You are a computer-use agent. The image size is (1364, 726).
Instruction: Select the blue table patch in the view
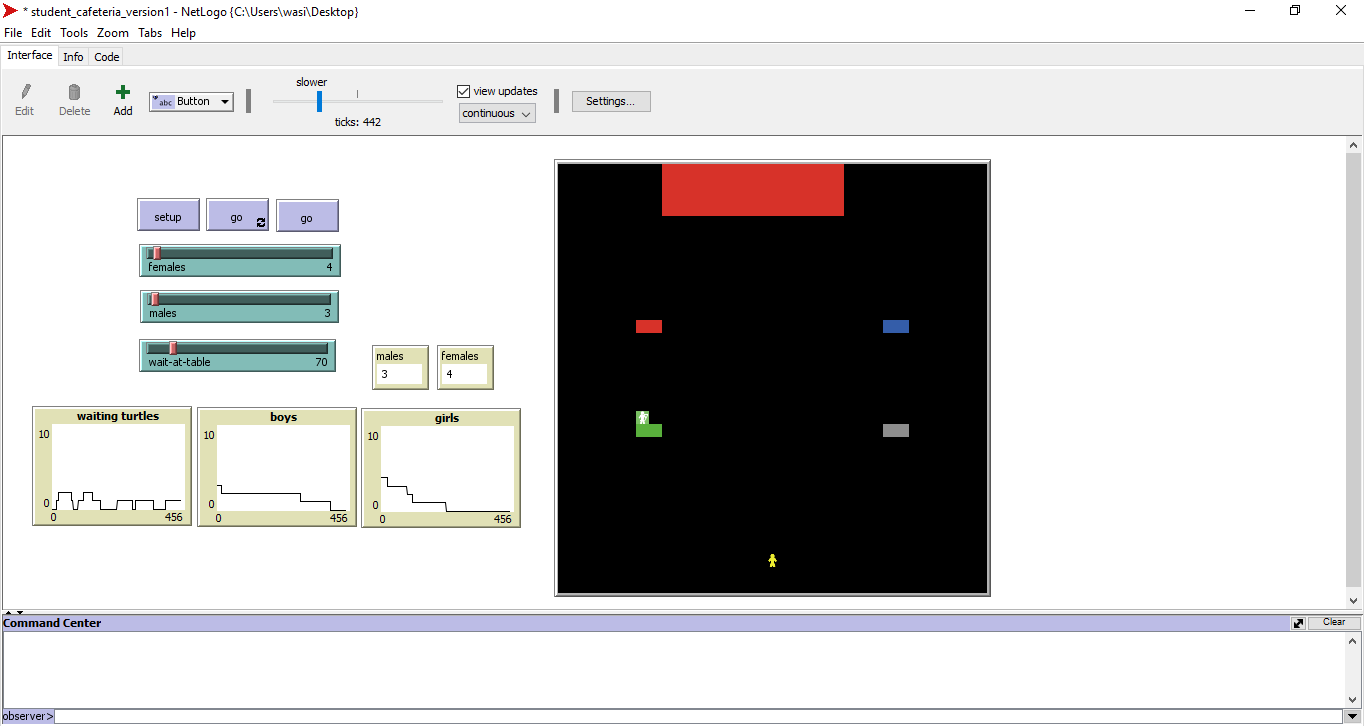896,326
